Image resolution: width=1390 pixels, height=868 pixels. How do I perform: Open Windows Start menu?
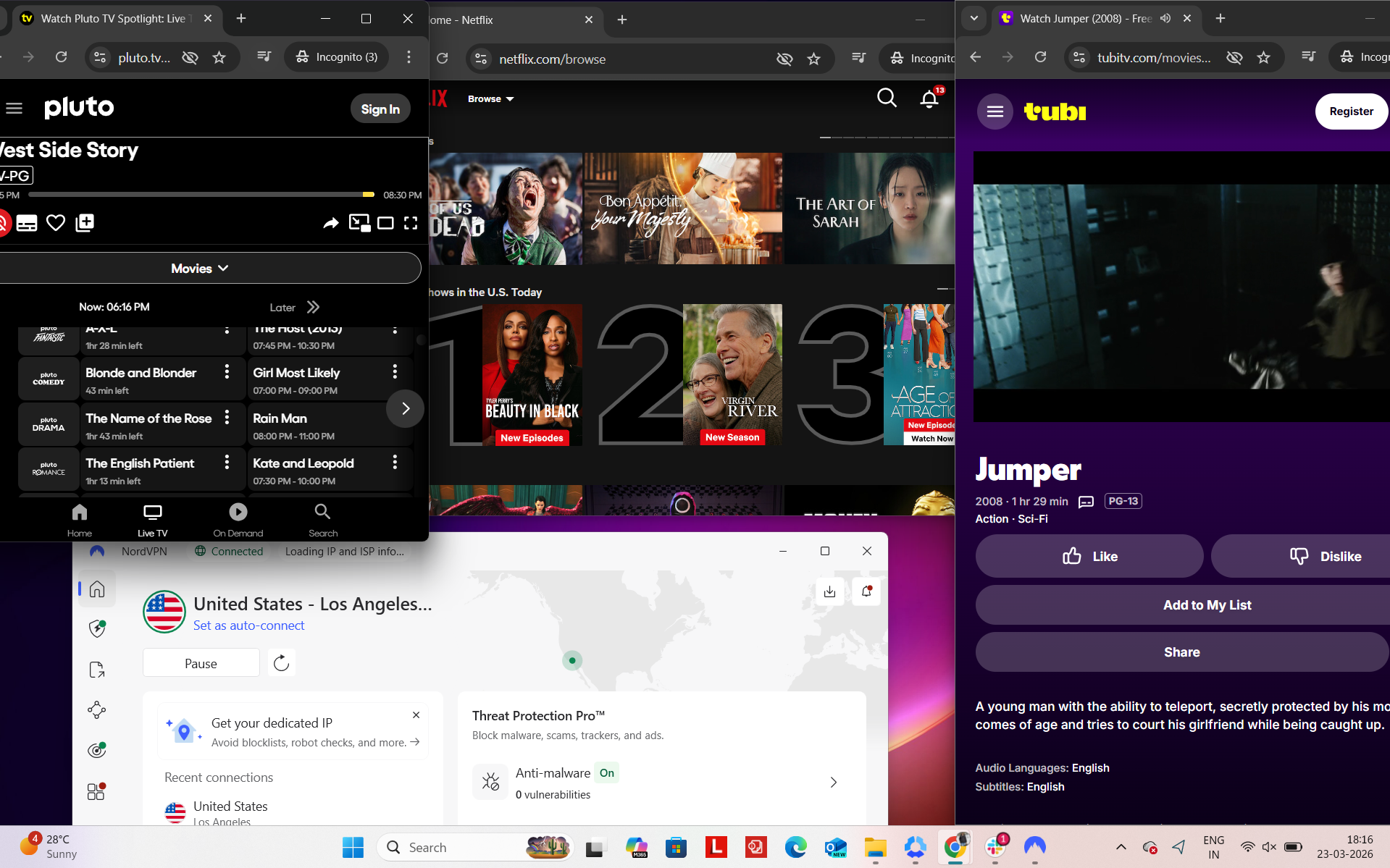[x=353, y=847]
